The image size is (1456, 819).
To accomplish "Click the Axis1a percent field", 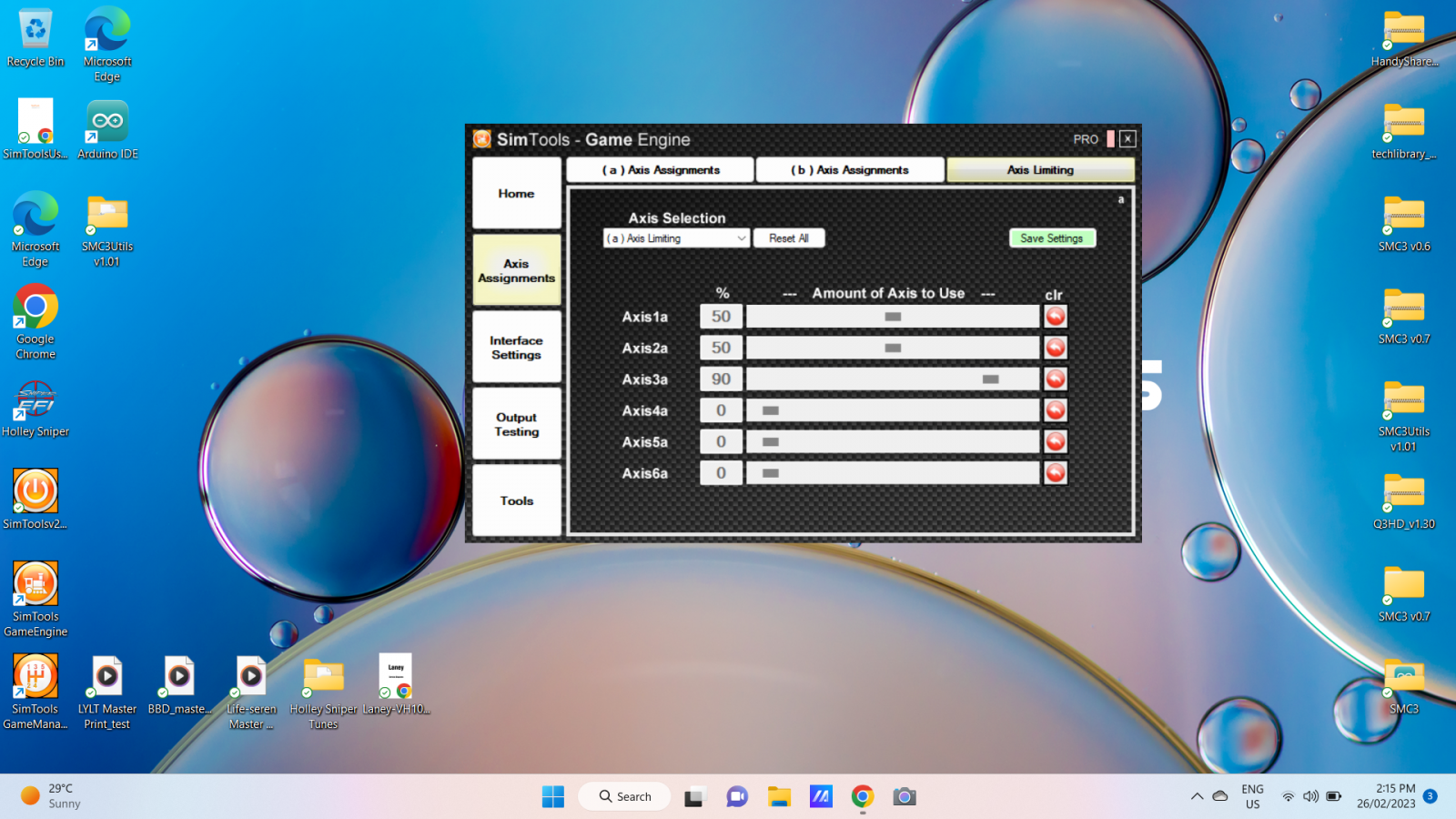I will (x=721, y=317).
